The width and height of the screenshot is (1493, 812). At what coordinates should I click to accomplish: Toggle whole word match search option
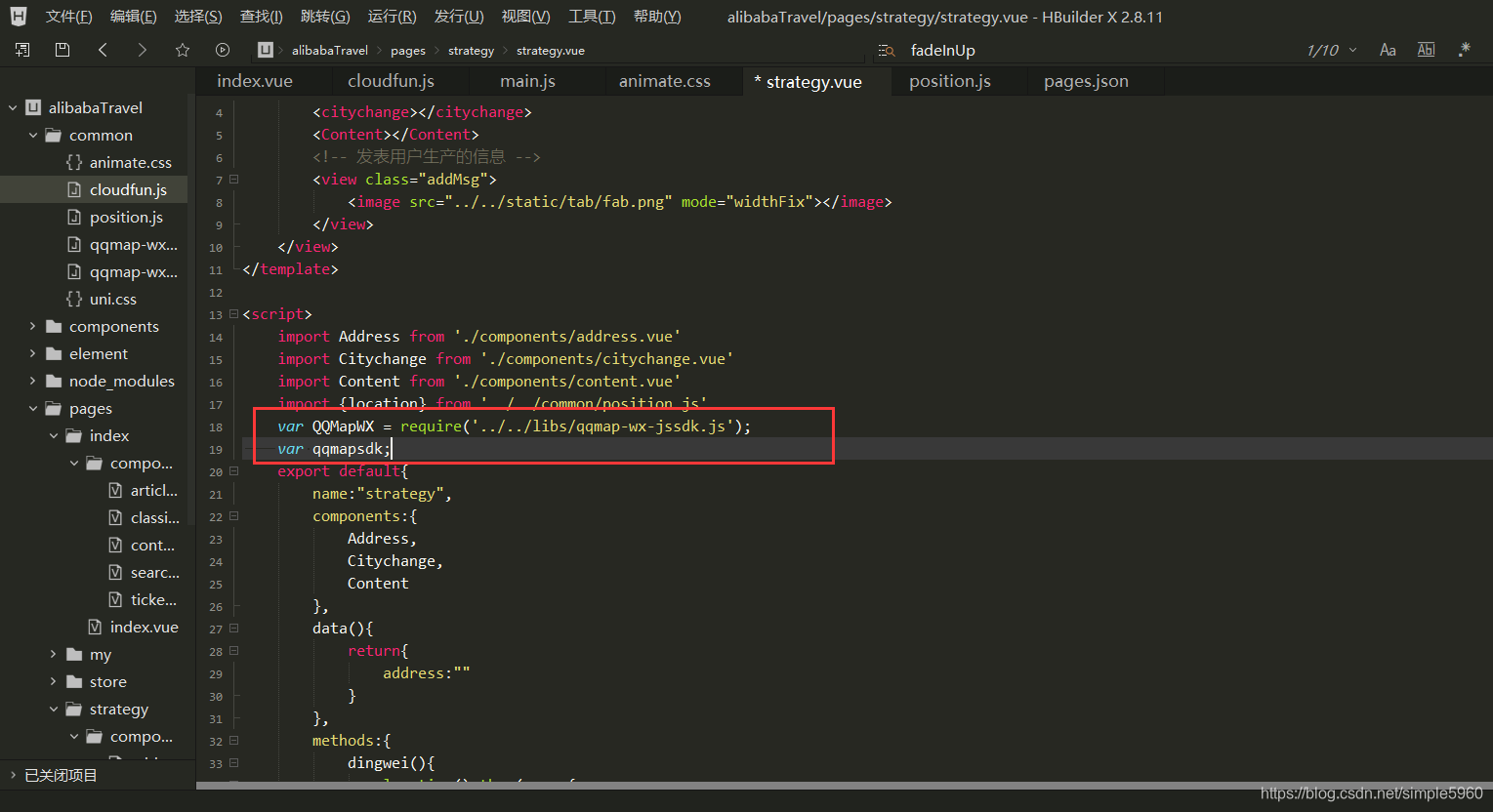pyautogui.click(x=1426, y=50)
